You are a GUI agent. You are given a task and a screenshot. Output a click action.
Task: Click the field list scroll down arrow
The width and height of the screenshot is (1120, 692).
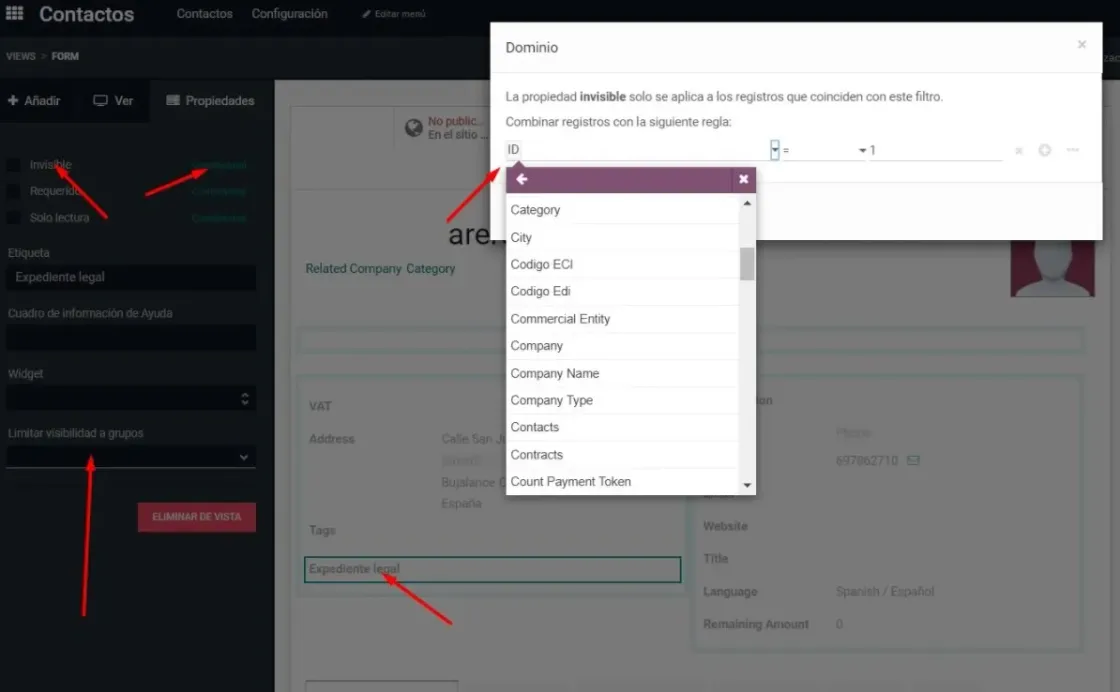click(x=747, y=485)
